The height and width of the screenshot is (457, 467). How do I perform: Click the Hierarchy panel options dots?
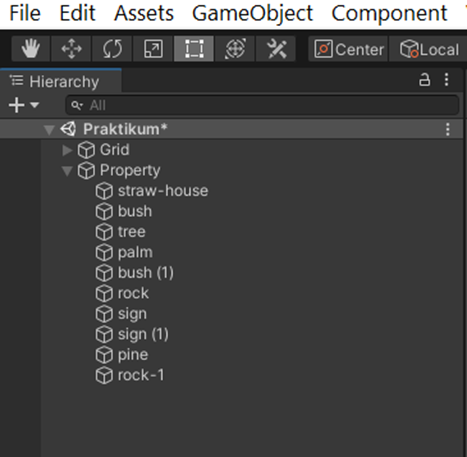[447, 80]
